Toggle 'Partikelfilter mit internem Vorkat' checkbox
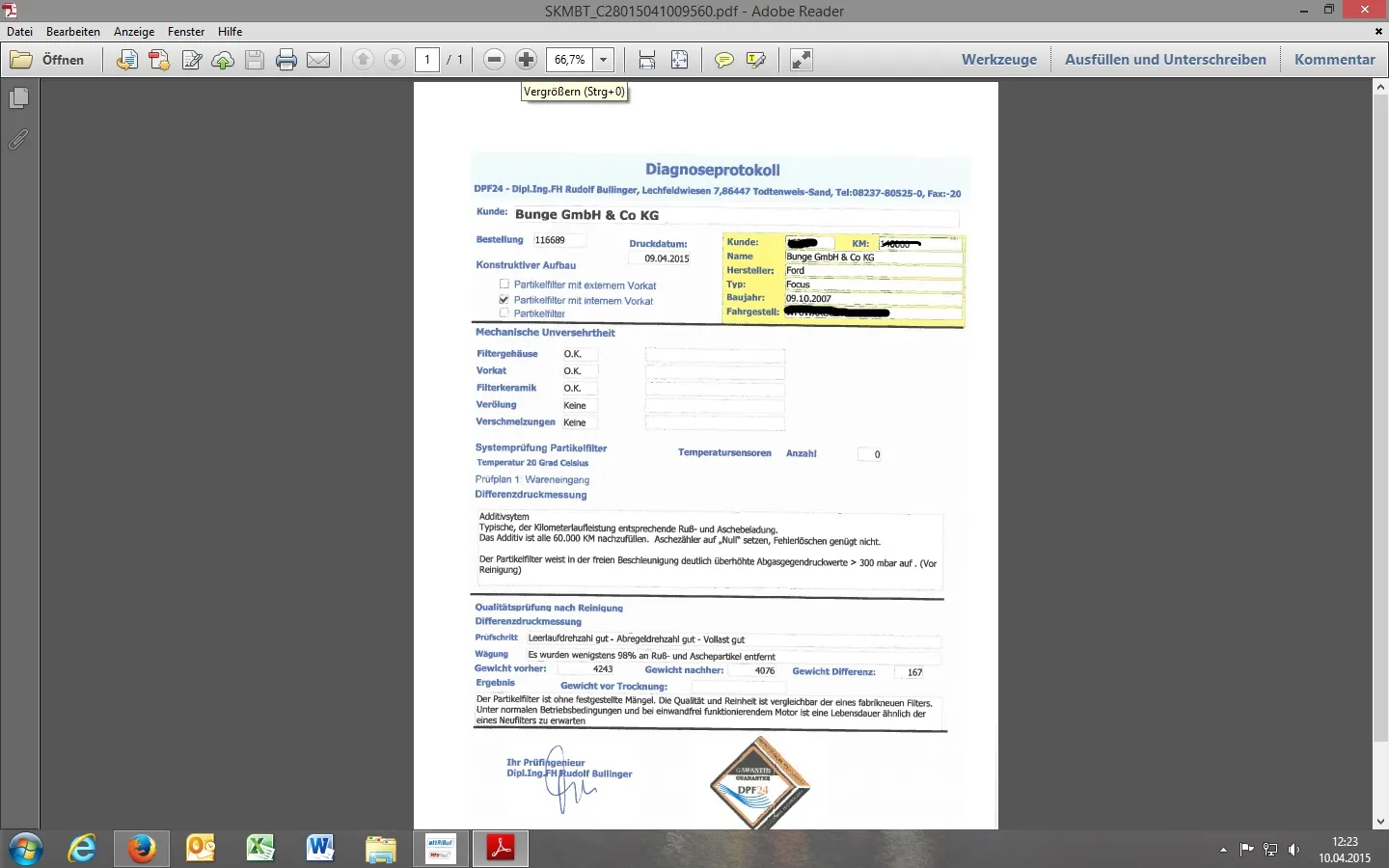 pyautogui.click(x=504, y=300)
